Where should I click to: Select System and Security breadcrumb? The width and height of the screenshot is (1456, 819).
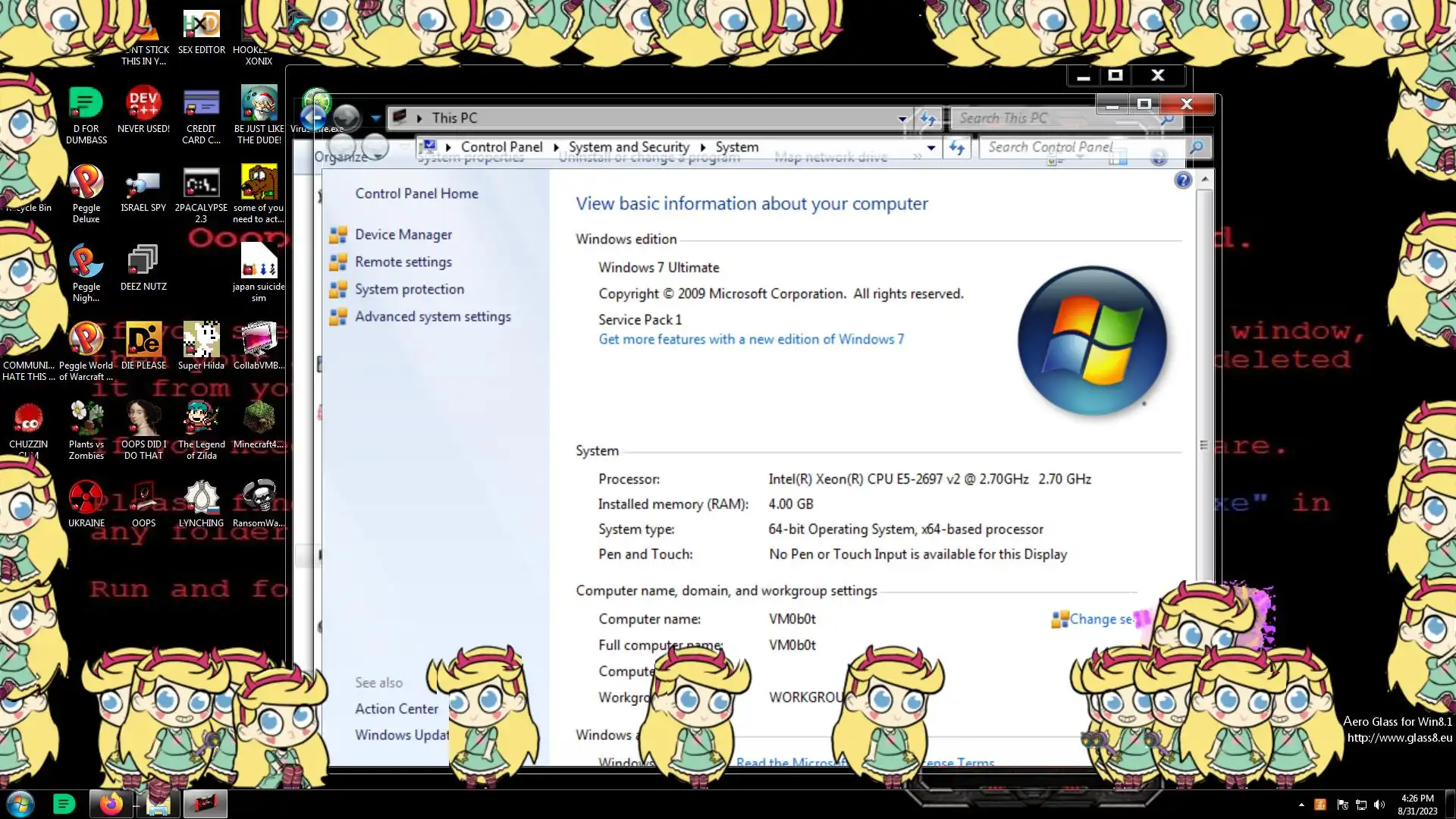(x=629, y=147)
